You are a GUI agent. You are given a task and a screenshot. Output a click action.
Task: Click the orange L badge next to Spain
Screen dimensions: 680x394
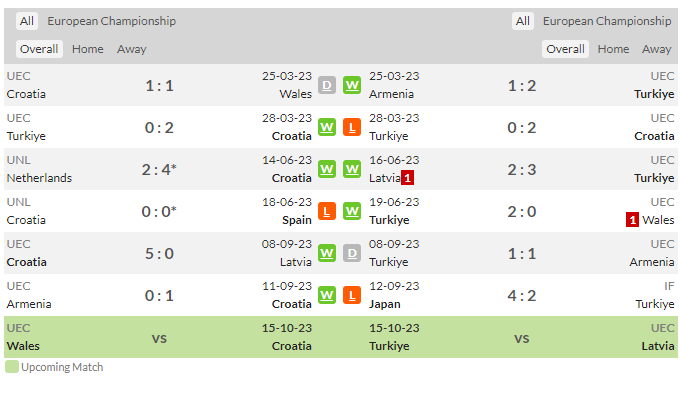coord(327,212)
